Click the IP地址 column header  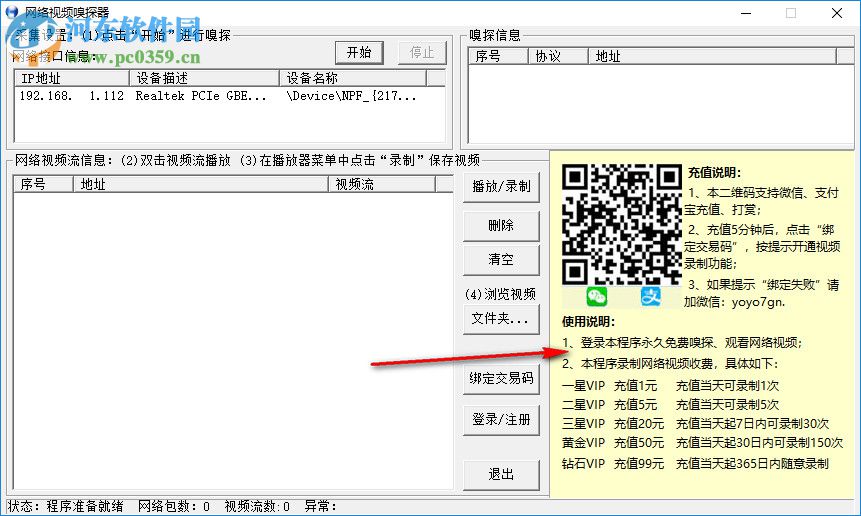pyautogui.click(x=72, y=78)
